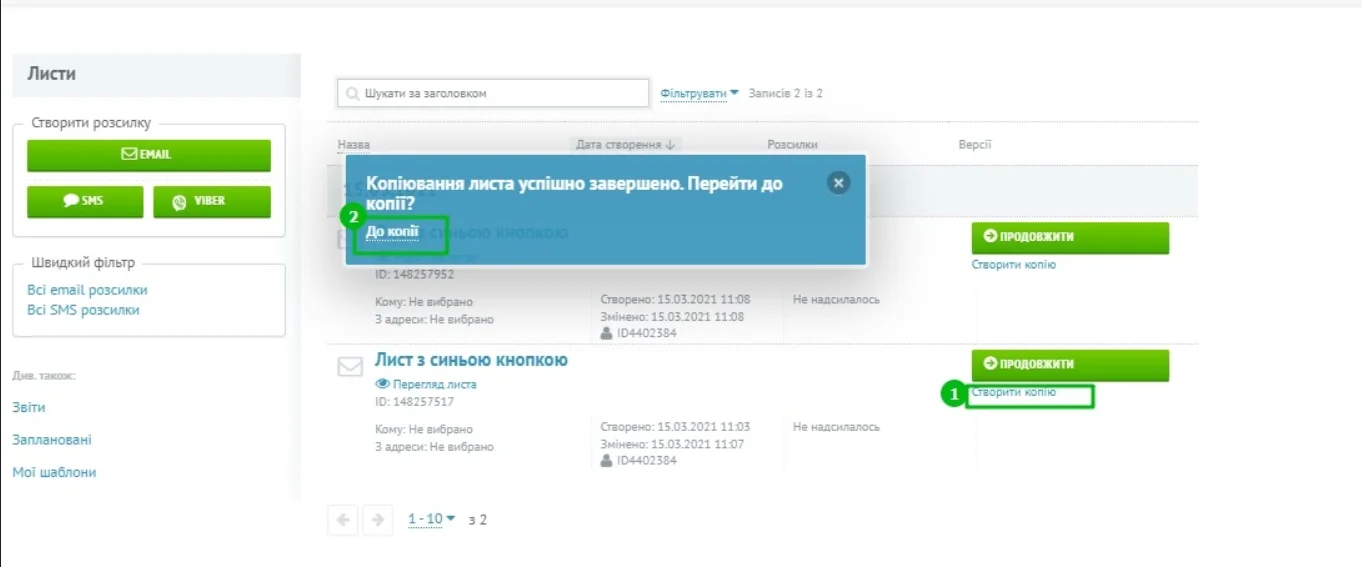Open 'Мої шаблони' page
The width and height of the screenshot is (1362, 567).
54,472
